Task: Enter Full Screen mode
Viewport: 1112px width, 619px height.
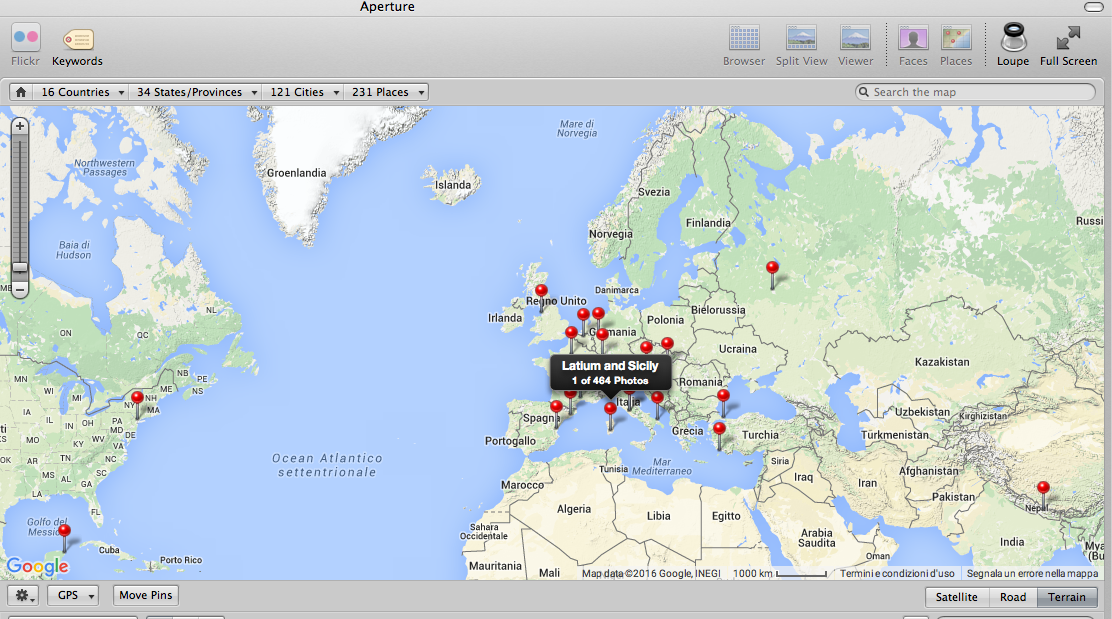Action: pyautogui.click(x=1069, y=45)
